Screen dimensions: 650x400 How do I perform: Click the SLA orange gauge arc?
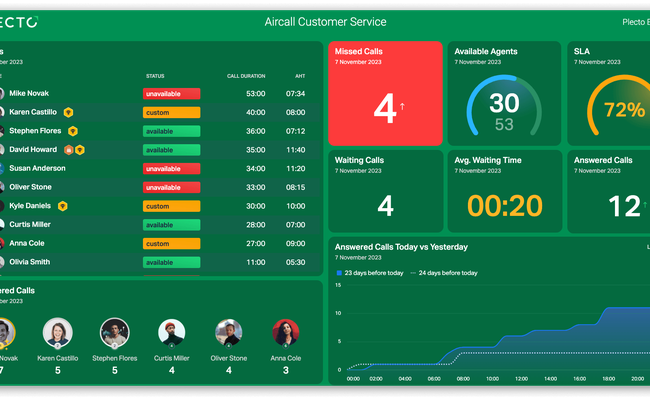(597, 99)
